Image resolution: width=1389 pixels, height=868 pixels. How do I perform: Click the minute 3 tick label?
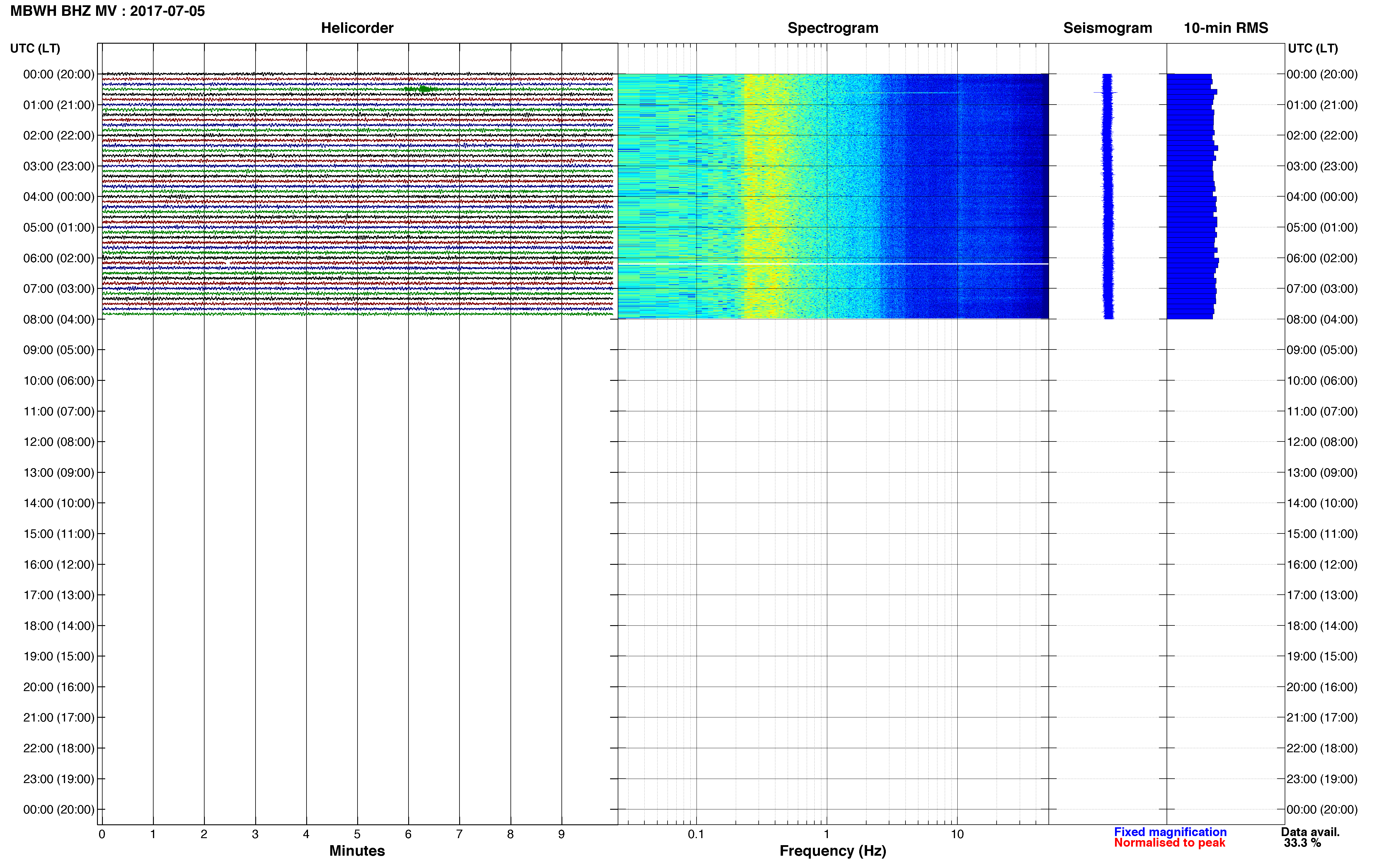pyautogui.click(x=255, y=834)
